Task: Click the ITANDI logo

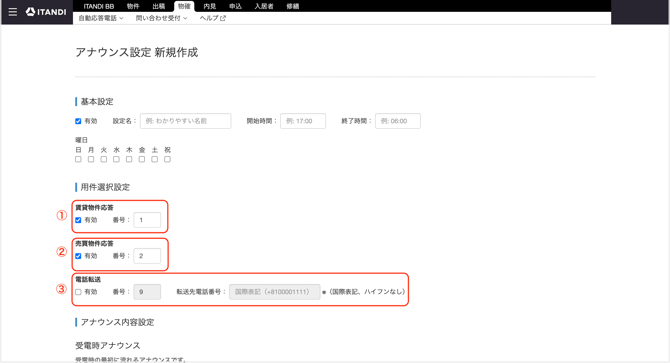Action: click(46, 12)
